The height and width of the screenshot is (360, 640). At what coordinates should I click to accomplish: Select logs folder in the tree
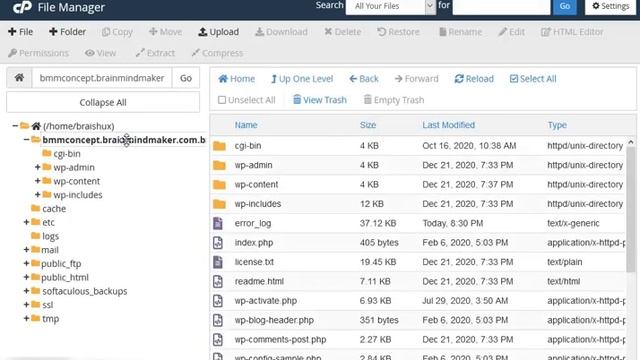50,236
